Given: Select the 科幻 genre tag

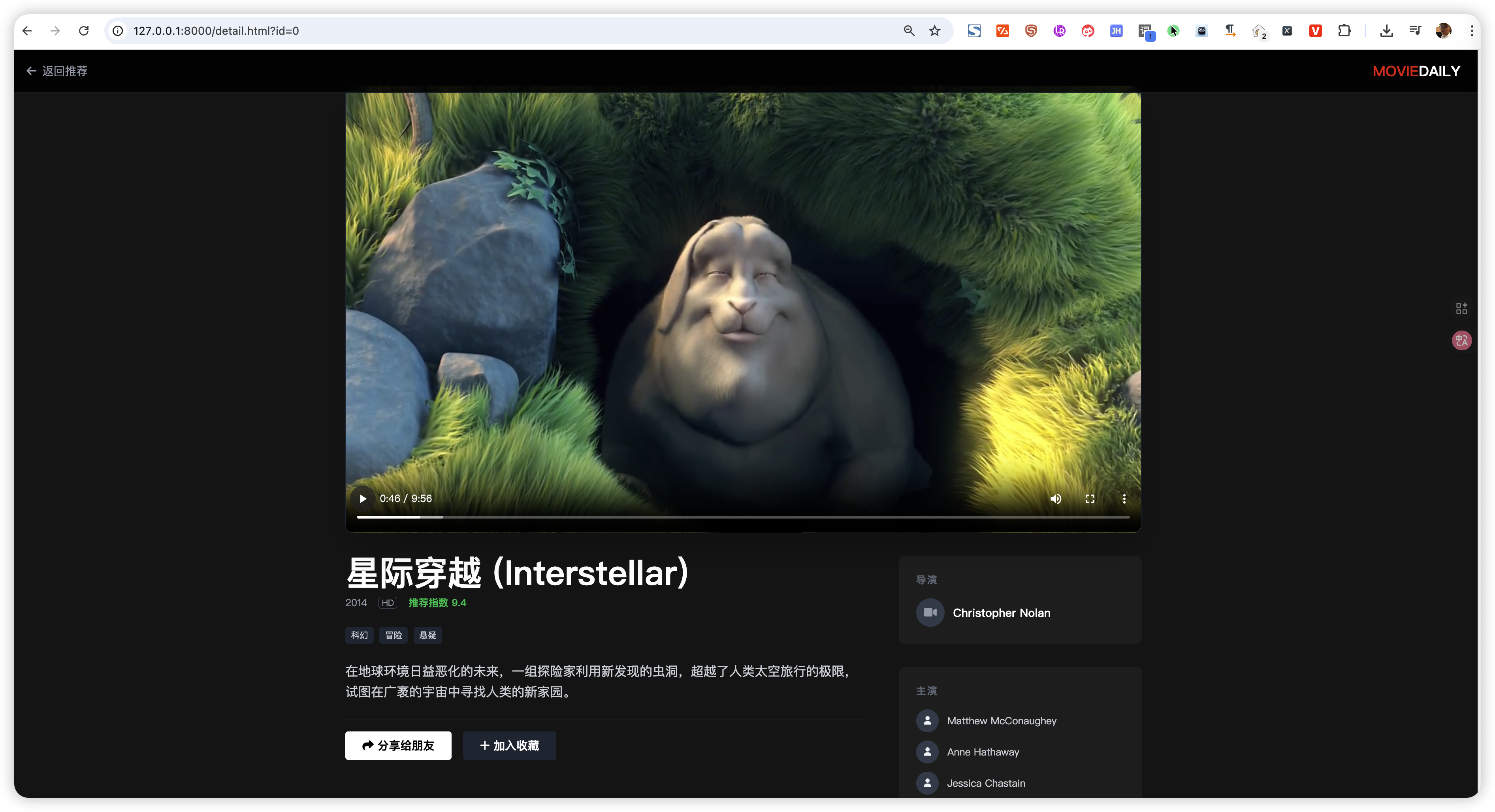Looking at the screenshot, I should pyautogui.click(x=359, y=635).
